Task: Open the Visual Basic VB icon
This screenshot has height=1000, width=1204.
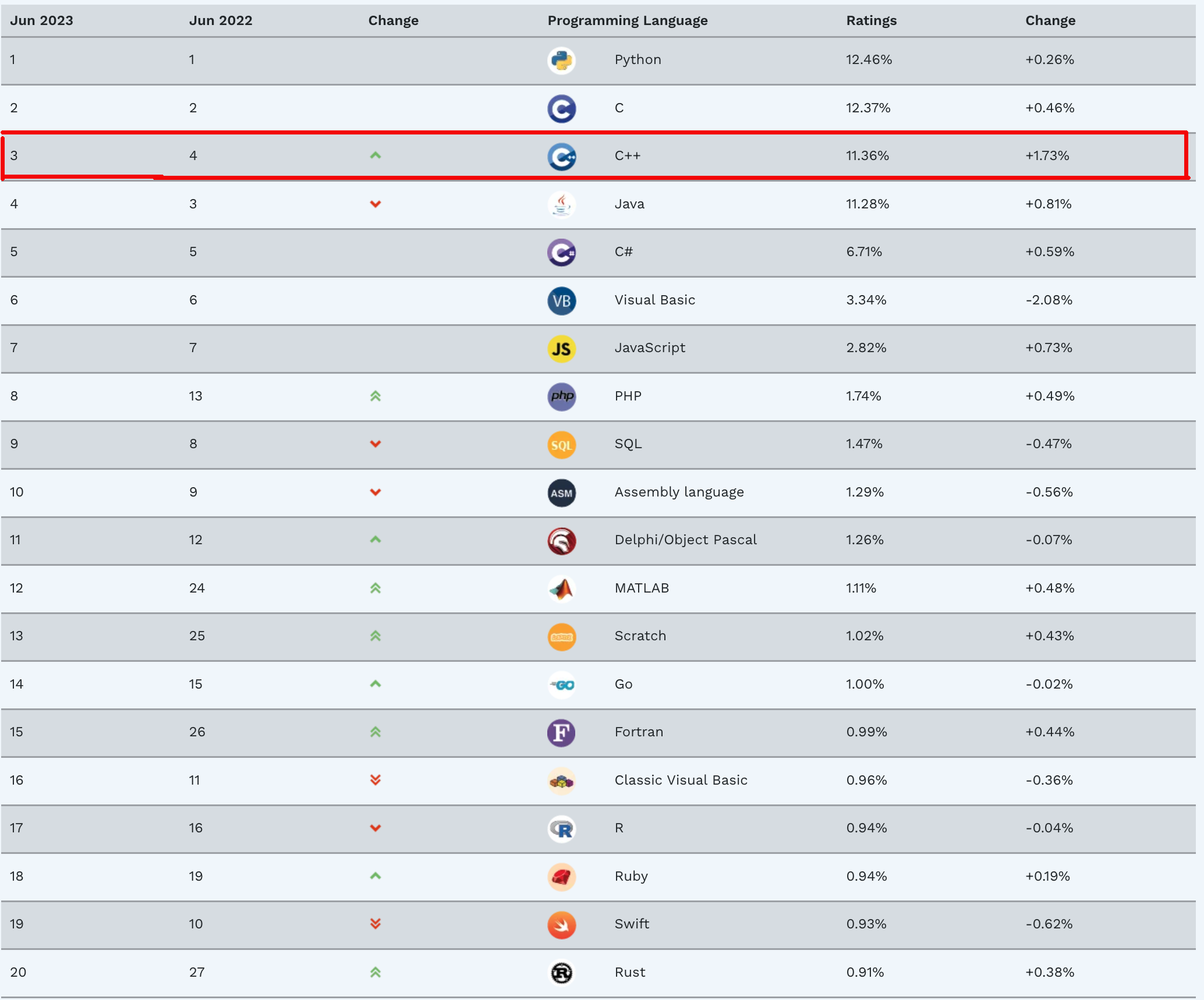Action: [561, 301]
